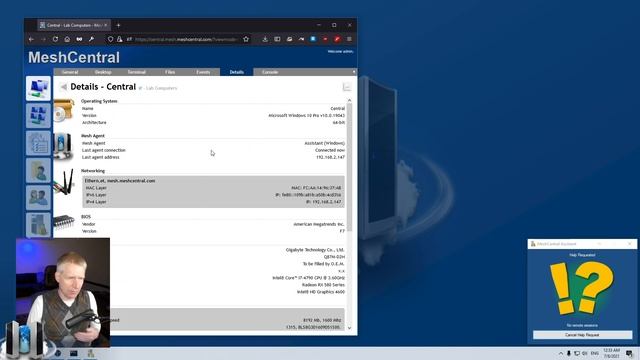Switch to the General tab
Screen dimensions: 640x360
pyautogui.click(x=70, y=72)
